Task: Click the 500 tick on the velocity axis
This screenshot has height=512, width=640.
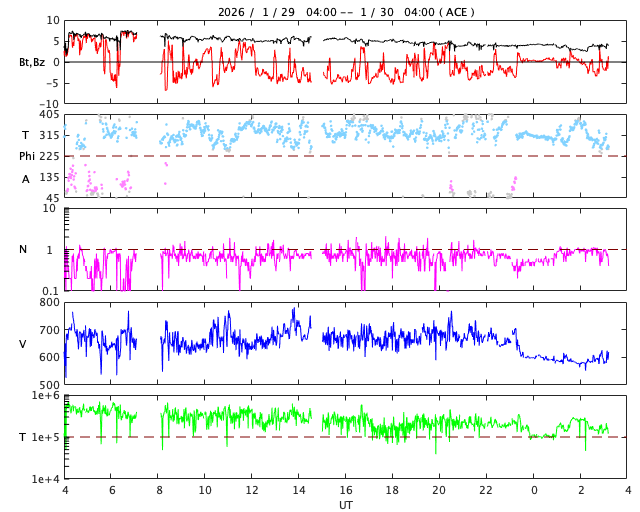Action: 48,385
